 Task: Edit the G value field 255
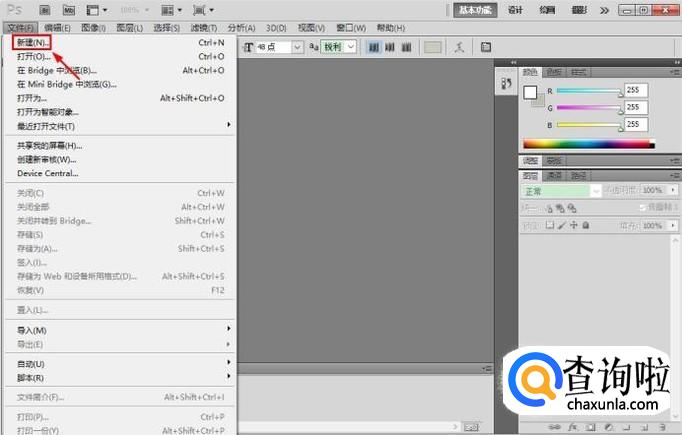tap(636, 107)
